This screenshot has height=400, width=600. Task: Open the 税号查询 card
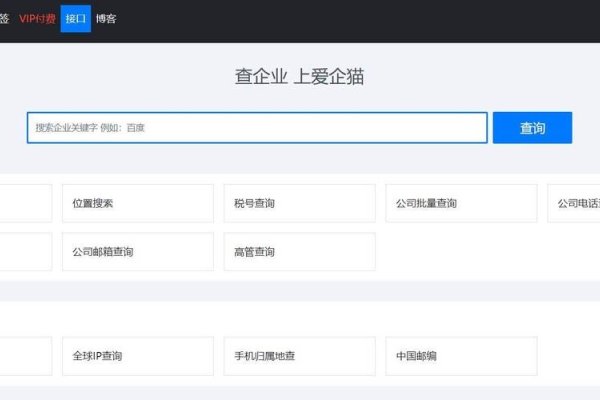(299, 203)
